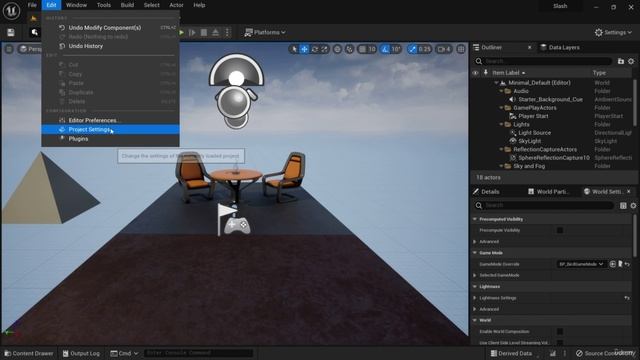640x360 pixels.
Task: Reset GameMode Override to default arrow icon
Action: 627,264
